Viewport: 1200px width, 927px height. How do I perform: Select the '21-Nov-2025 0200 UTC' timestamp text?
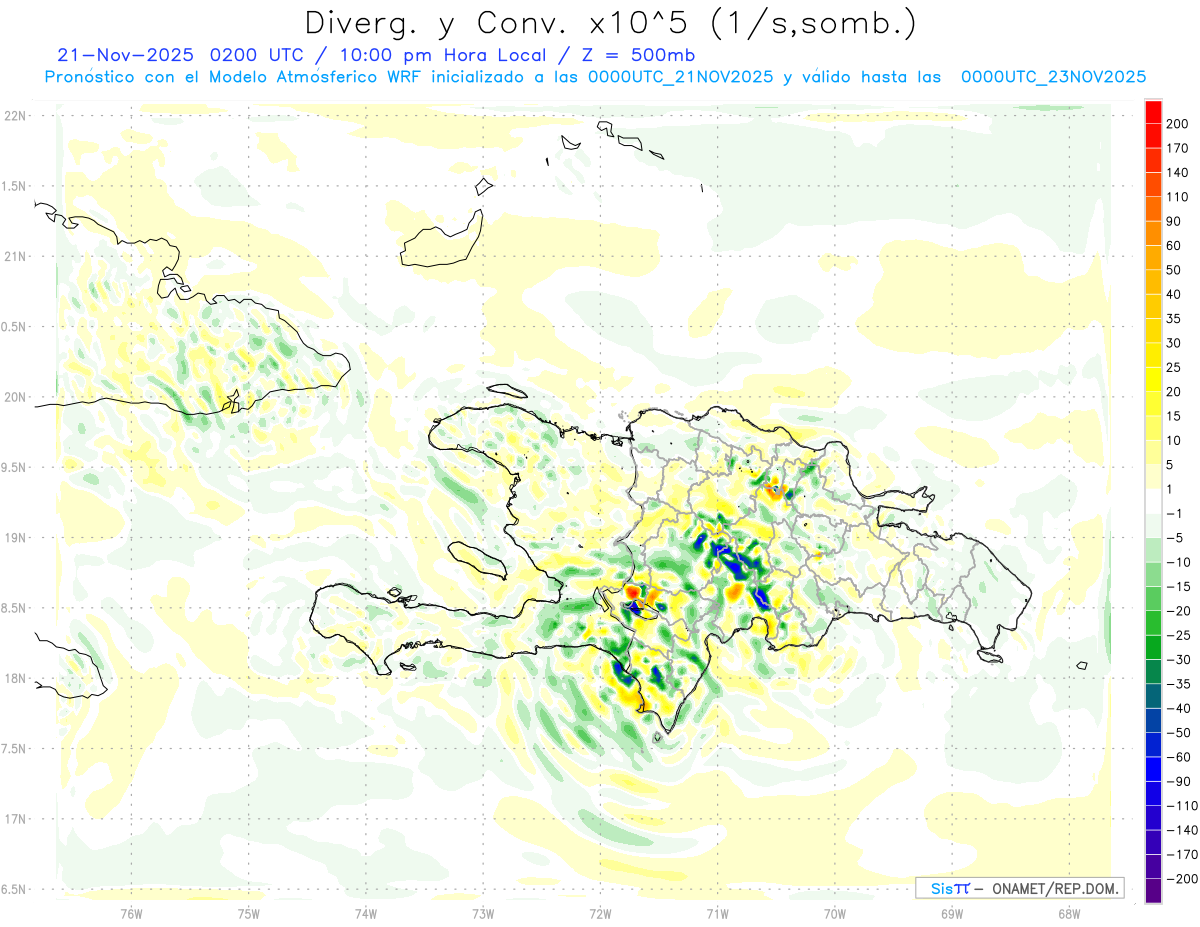click(x=185, y=55)
